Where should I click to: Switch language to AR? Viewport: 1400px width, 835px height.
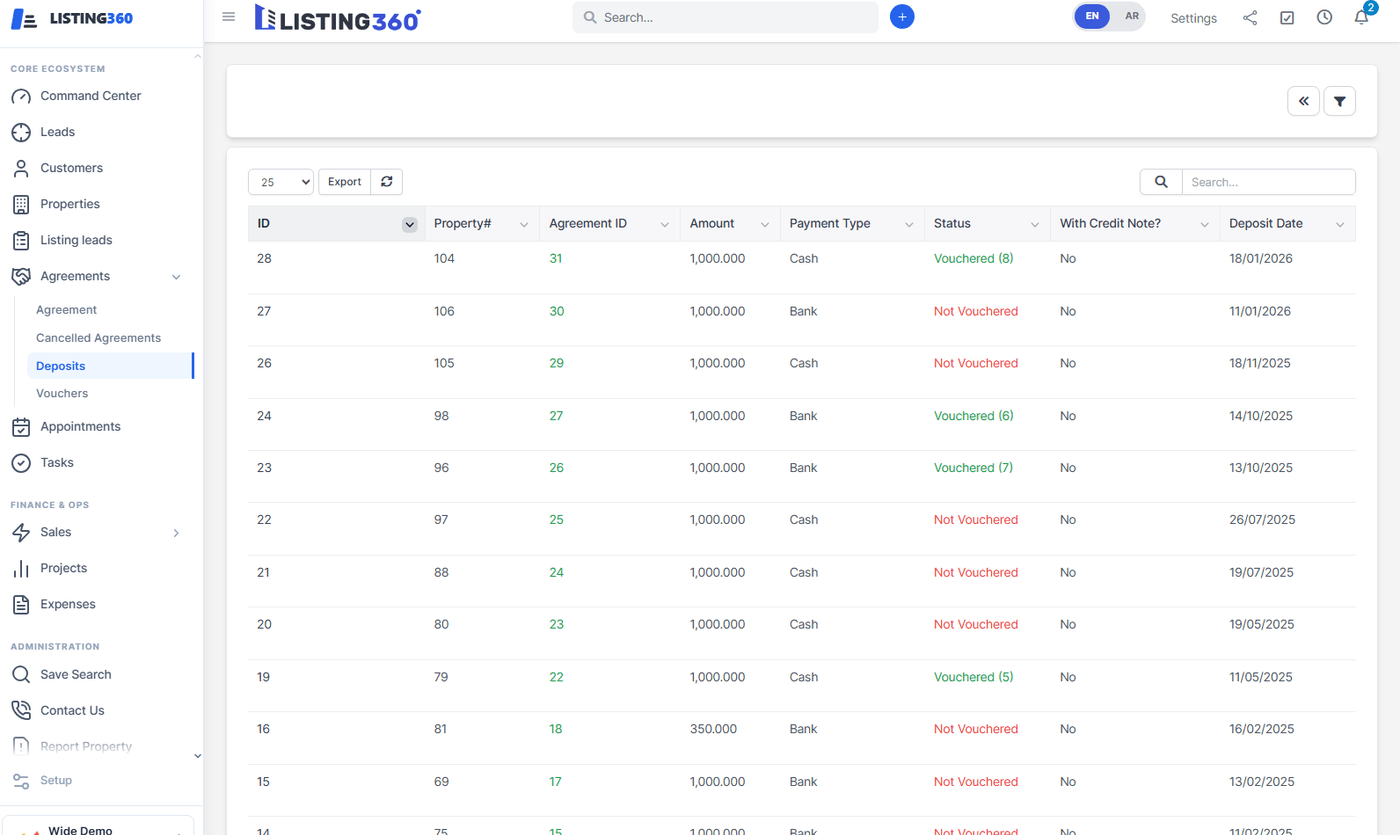click(x=1131, y=17)
